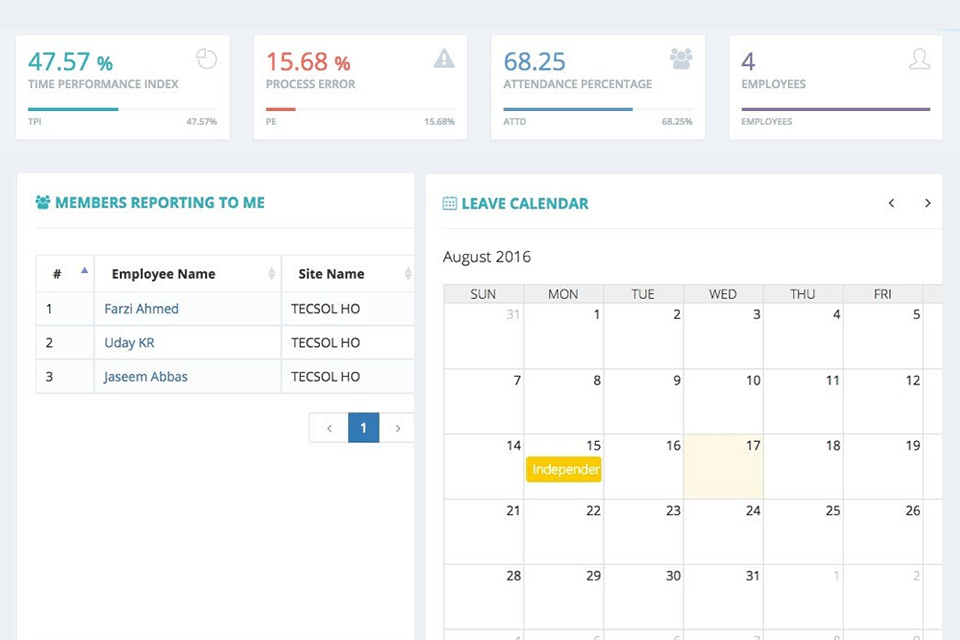Go to next page of members table
The height and width of the screenshot is (640, 960).
pyautogui.click(x=397, y=427)
